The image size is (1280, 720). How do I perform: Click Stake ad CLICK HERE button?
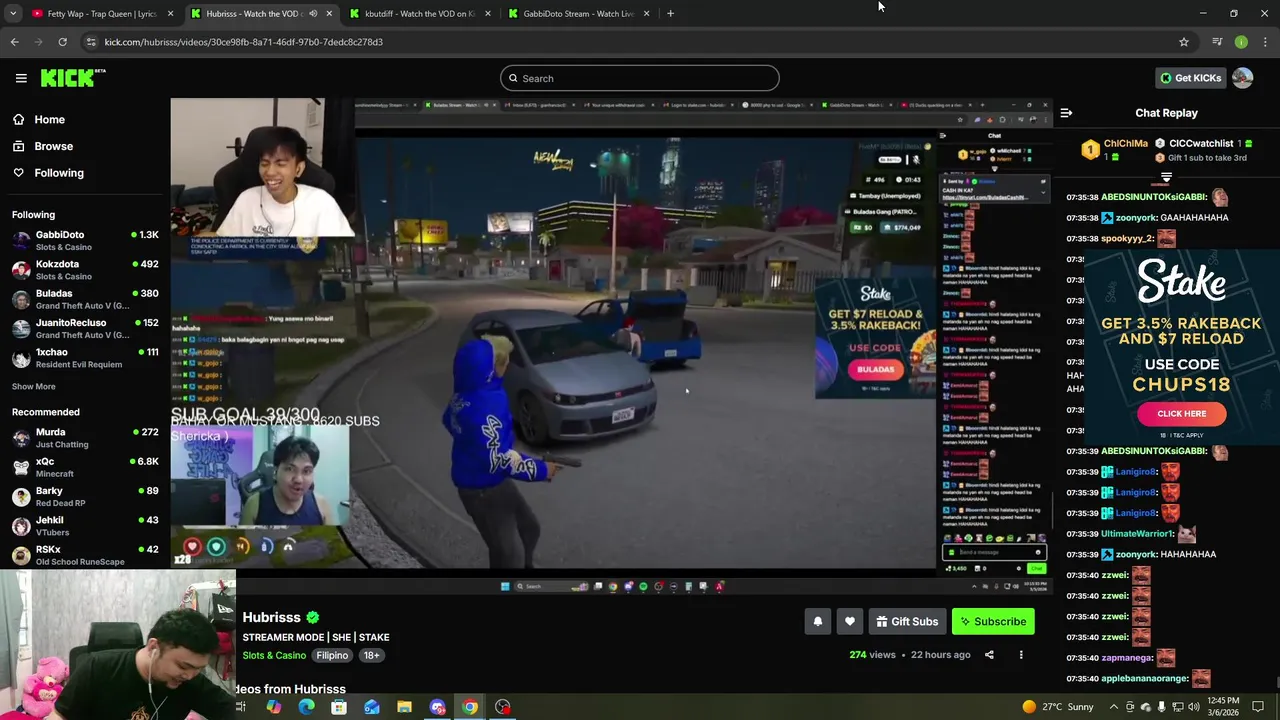click(x=1181, y=413)
